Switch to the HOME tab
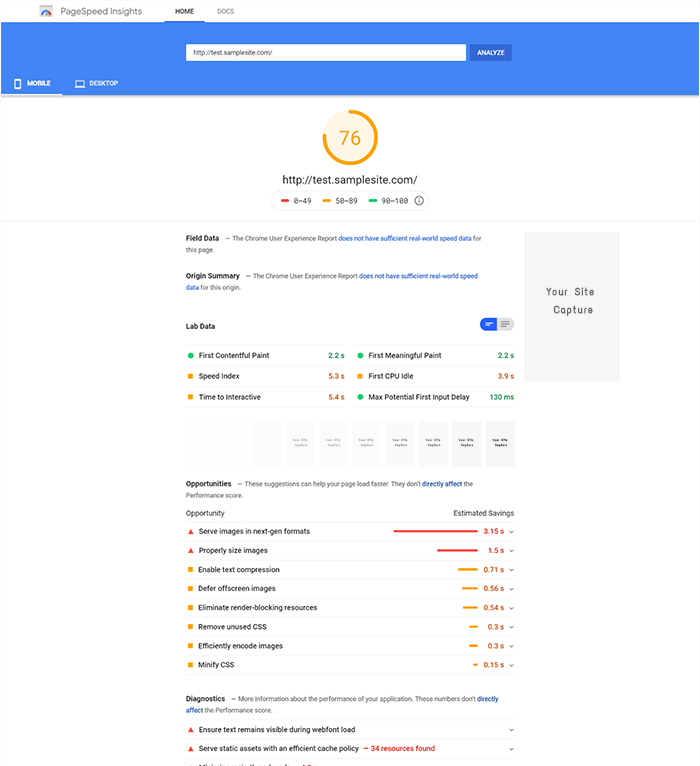 pyautogui.click(x=184, y=12)
